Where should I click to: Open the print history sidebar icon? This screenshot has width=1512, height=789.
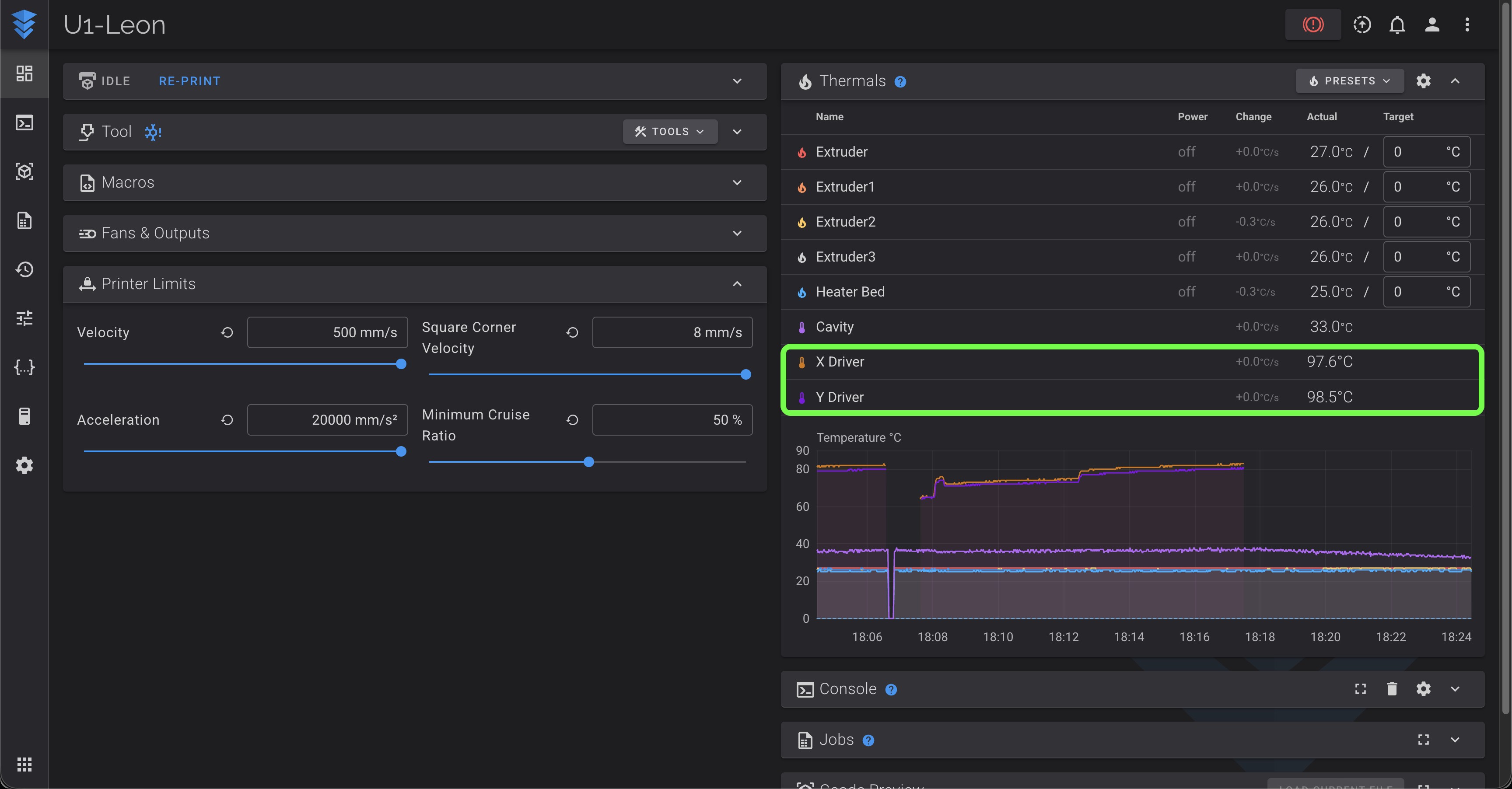click(x=24, y=269)
